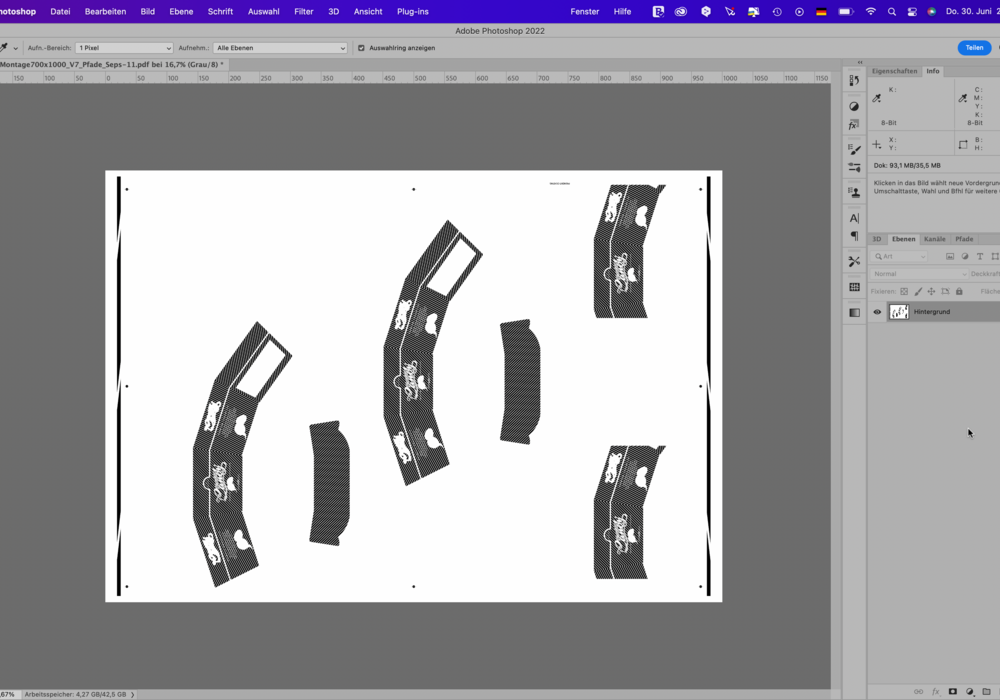Open the Normal blend mode dropdown

(920, 274)
